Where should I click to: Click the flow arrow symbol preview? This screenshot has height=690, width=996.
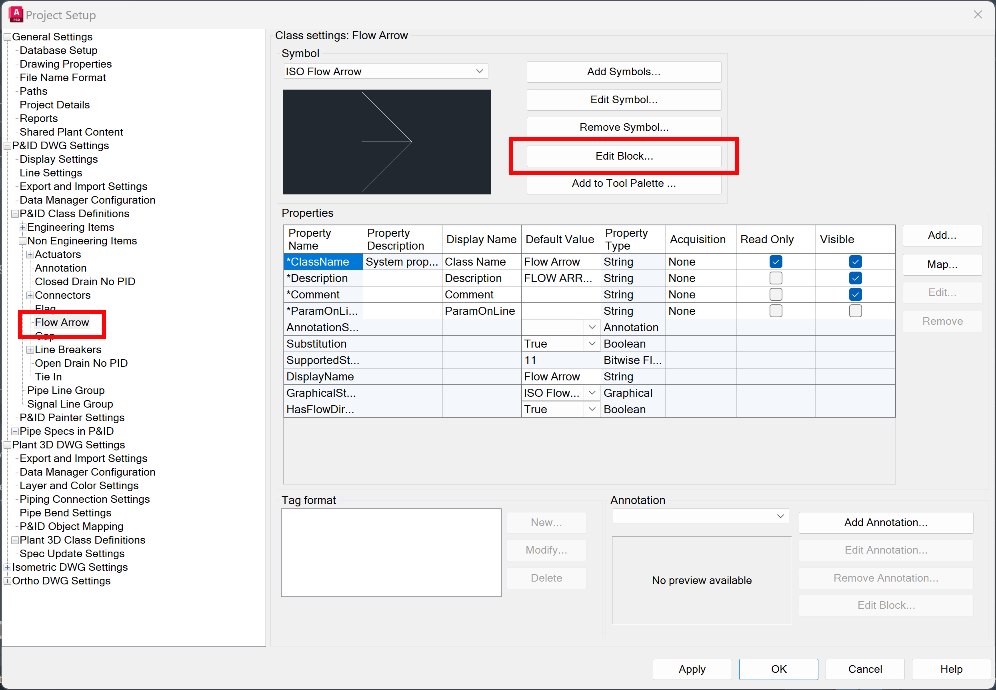coord(387,142)
